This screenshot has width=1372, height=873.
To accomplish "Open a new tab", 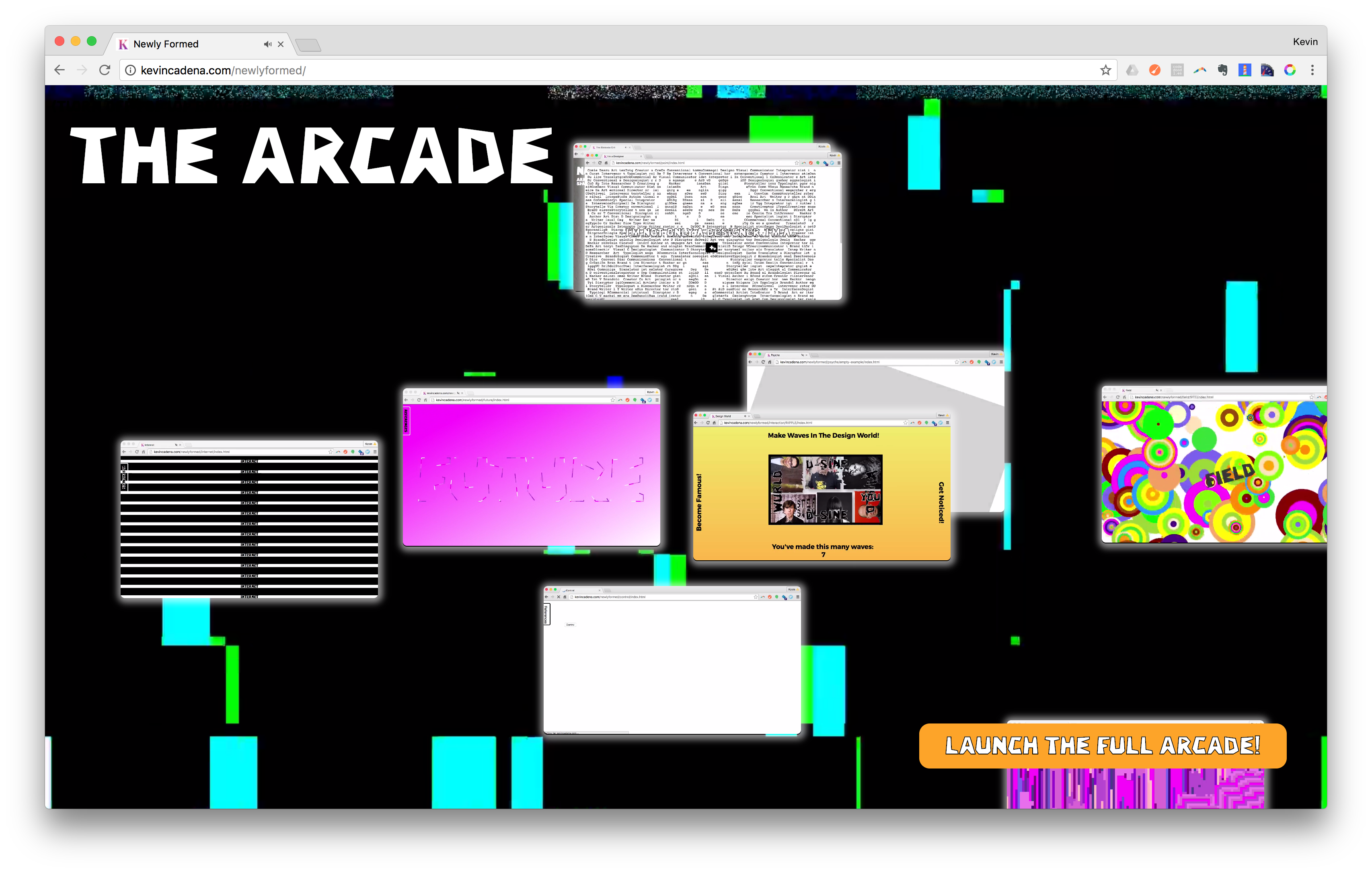I will coord(308,45).
